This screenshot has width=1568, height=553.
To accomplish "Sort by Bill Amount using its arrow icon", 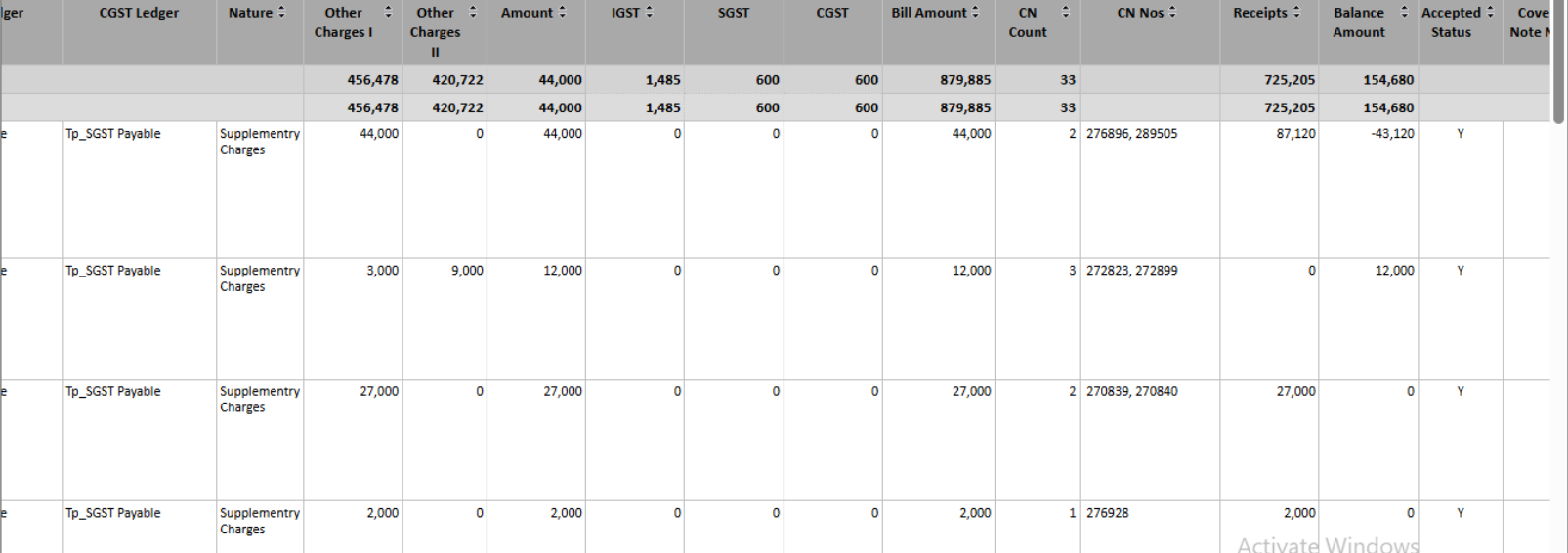I will 975,13.
